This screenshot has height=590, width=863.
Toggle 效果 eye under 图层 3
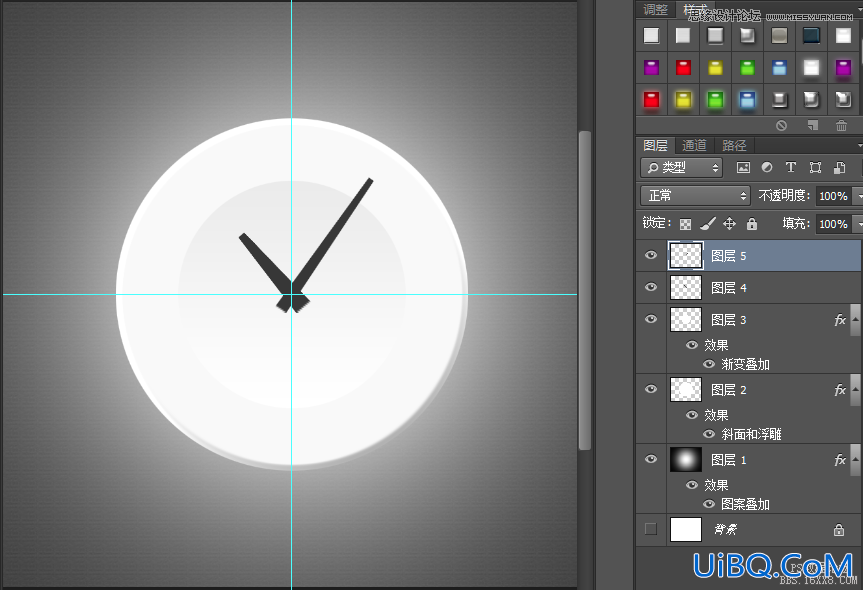coord(692,345)
